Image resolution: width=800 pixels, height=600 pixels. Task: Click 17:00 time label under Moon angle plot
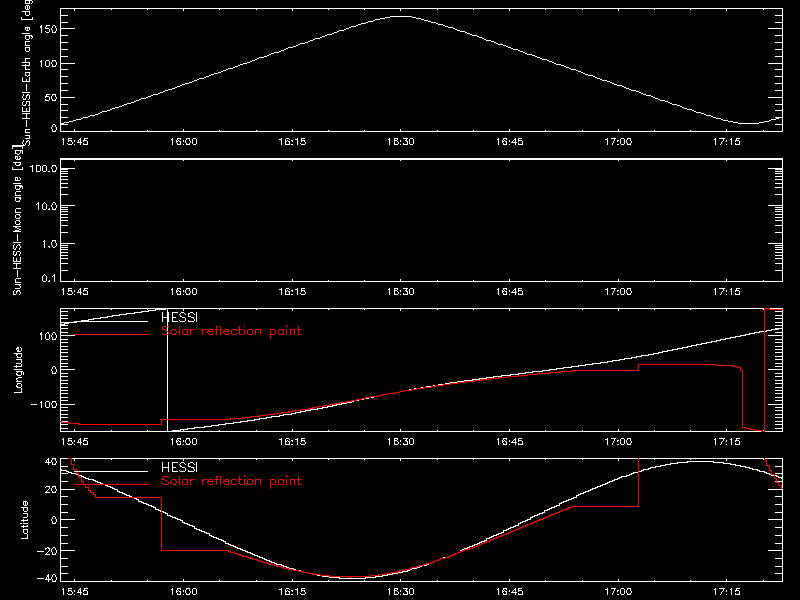(x=618, y=292)
